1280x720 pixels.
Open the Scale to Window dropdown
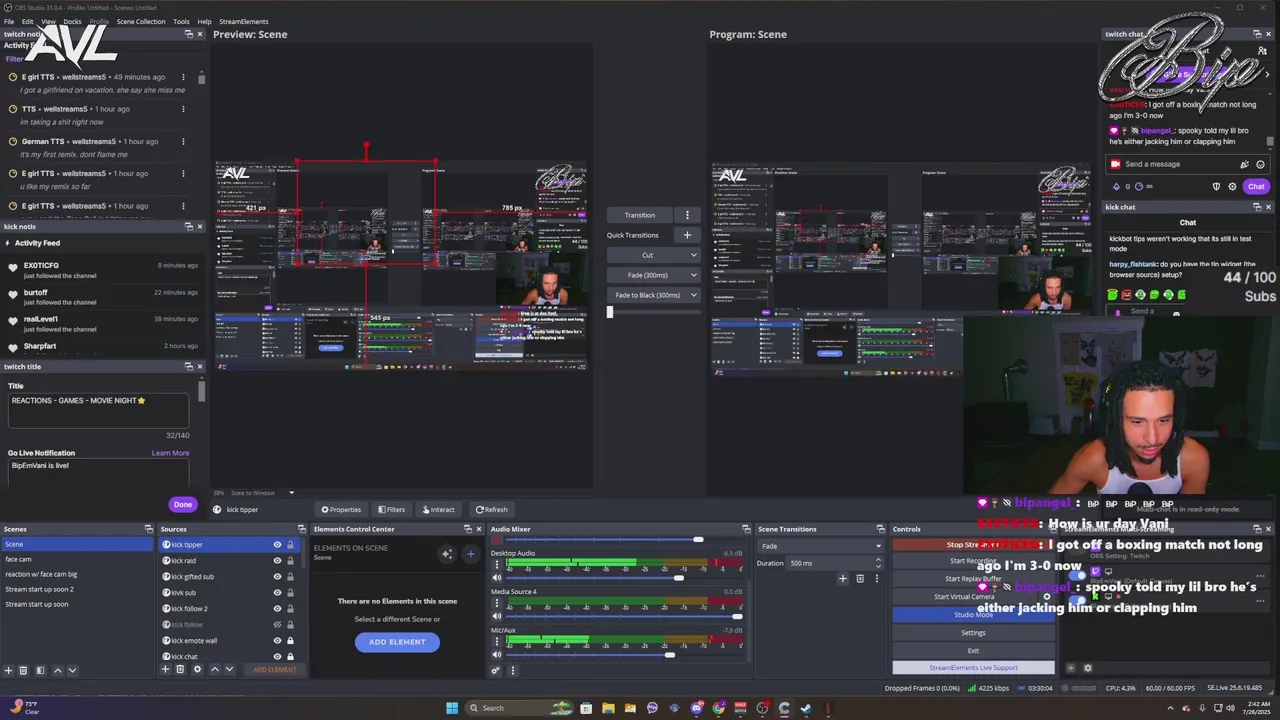pyautogui.click(x=263, y=493)
